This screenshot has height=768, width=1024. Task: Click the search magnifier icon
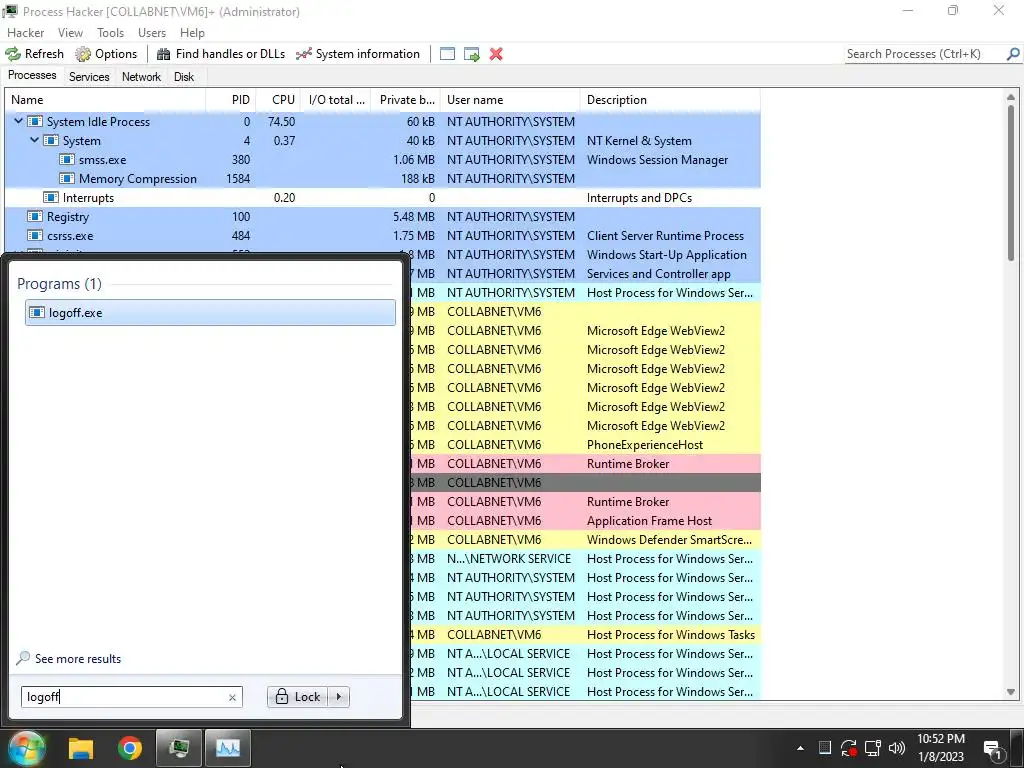click(1013, 54)
